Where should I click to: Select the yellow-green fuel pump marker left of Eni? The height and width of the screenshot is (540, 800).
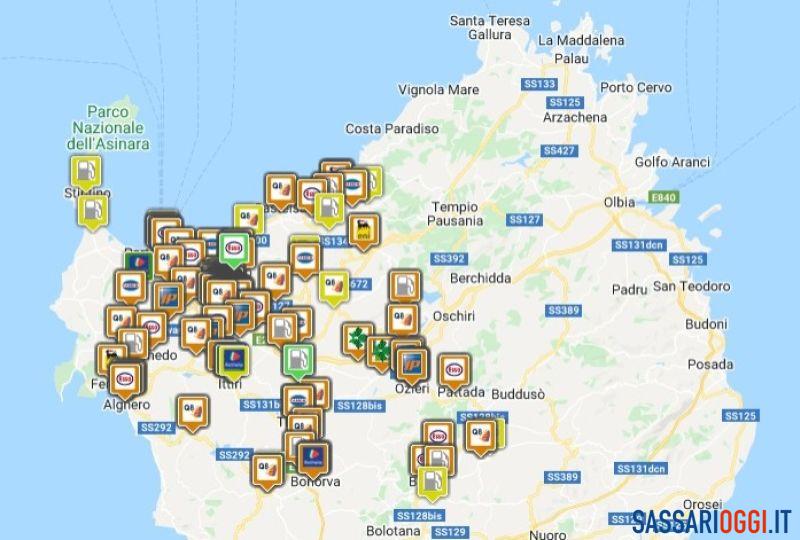coord(329,210)
